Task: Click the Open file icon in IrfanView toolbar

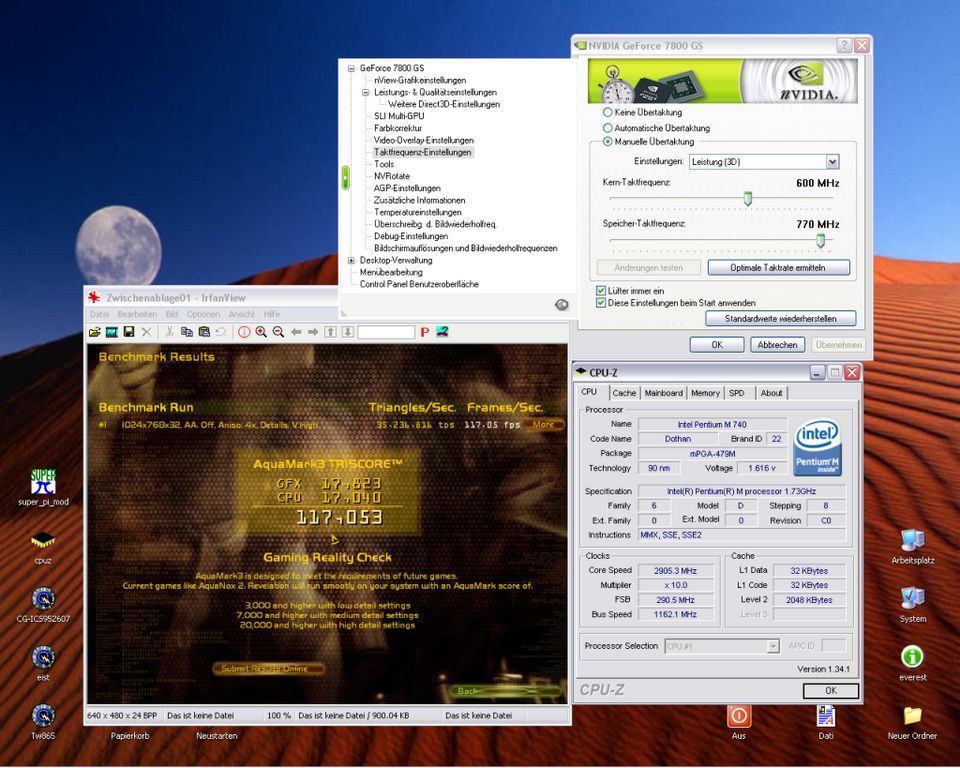Action: (94, 332)
